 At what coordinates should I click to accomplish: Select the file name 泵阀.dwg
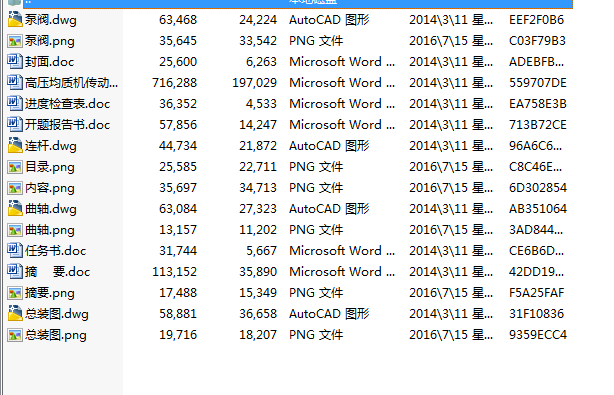(51, 20)
